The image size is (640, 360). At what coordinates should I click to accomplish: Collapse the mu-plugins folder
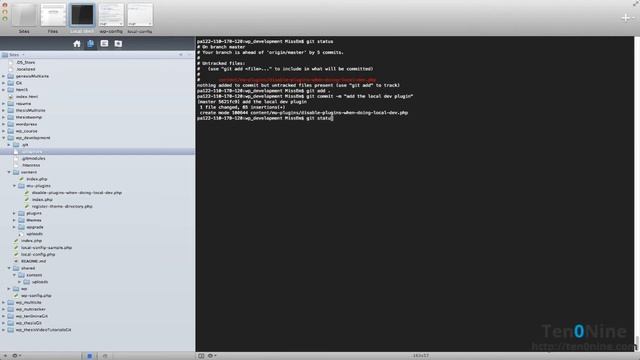tap(15, 186)
